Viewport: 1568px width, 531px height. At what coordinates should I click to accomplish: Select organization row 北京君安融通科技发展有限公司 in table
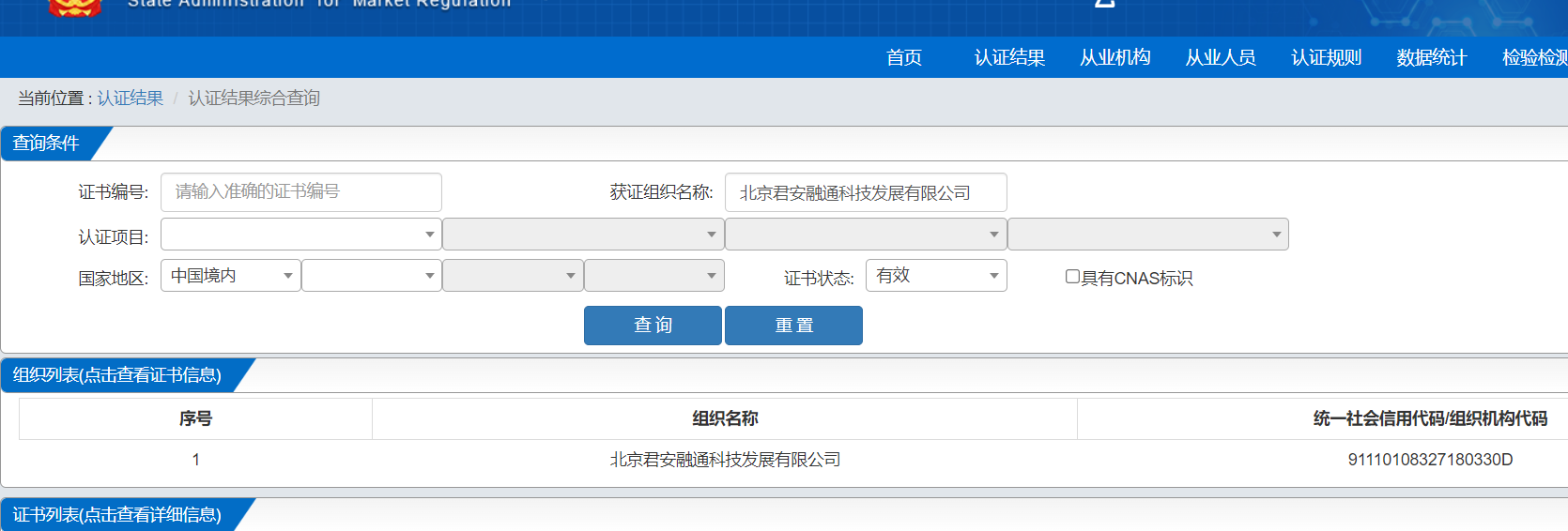(725, 460)
